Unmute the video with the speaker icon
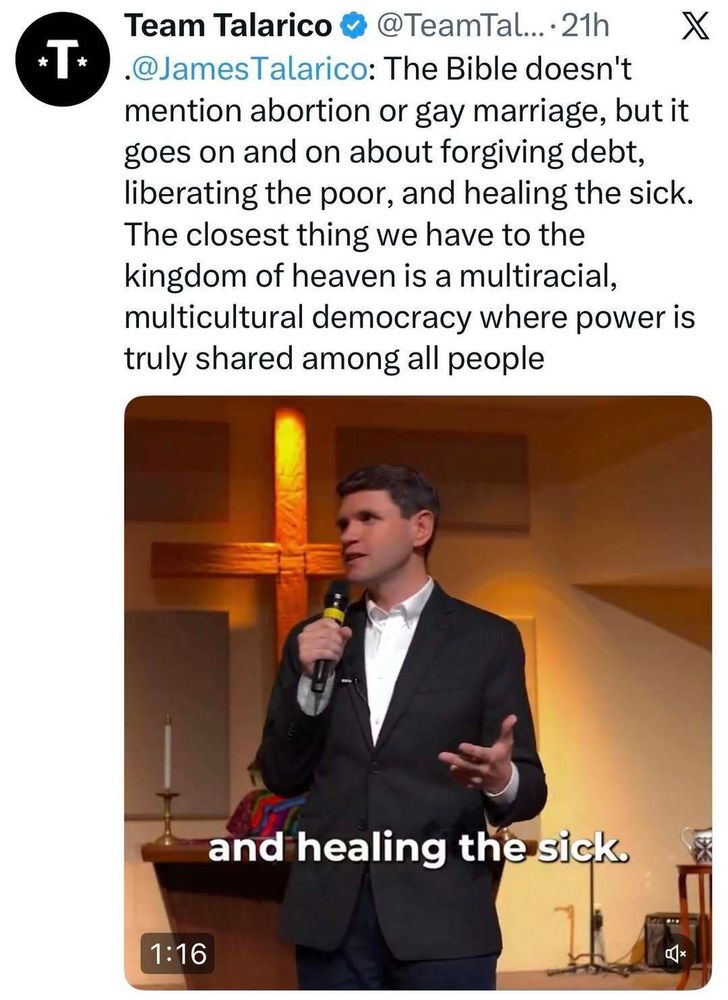The height and width of the screenshot is (1000, 728). (x=676, y=954)
